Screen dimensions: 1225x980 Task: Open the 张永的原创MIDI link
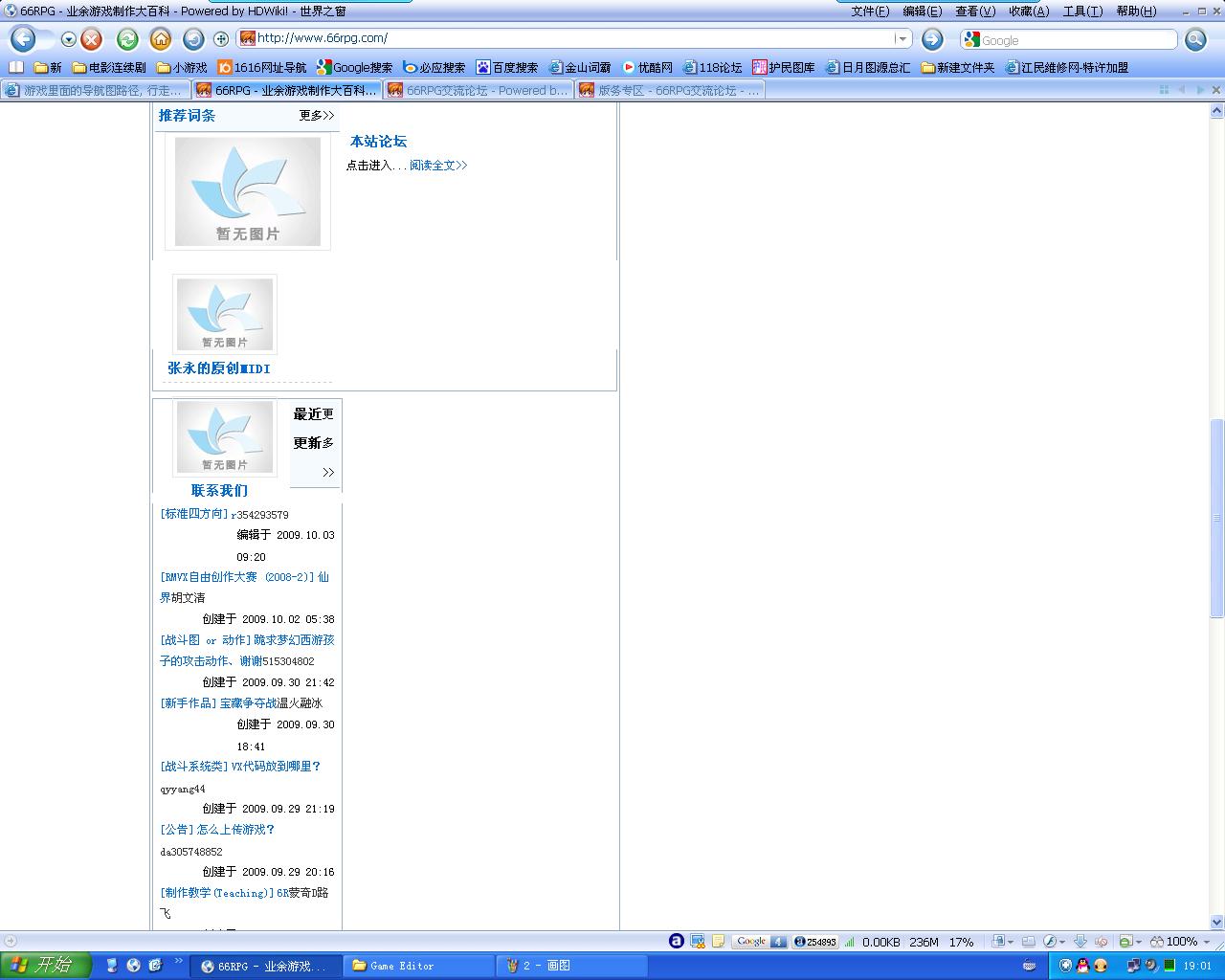click(219, 368)
